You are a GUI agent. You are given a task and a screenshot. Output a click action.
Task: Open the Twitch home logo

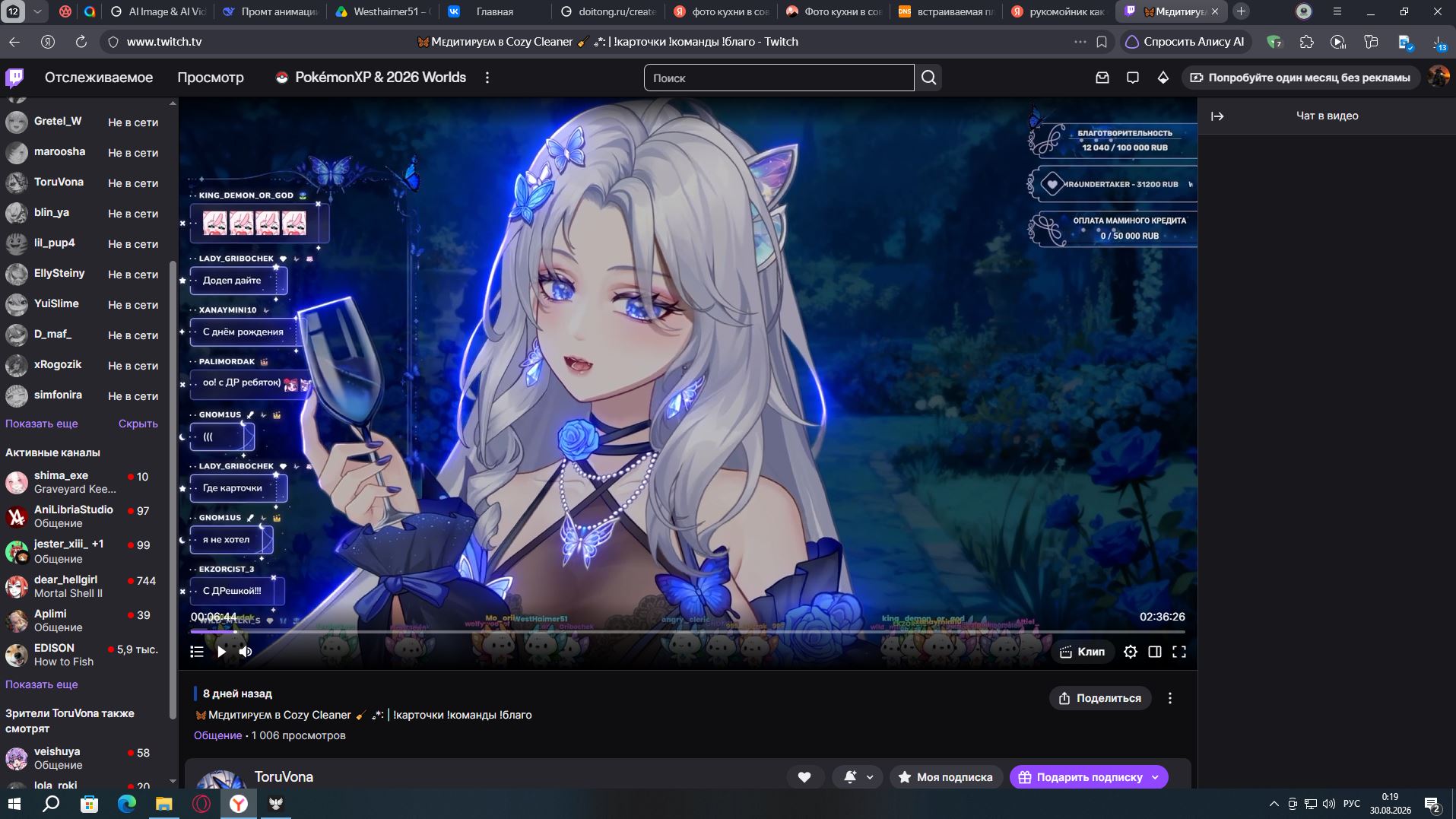click(14, 78)
